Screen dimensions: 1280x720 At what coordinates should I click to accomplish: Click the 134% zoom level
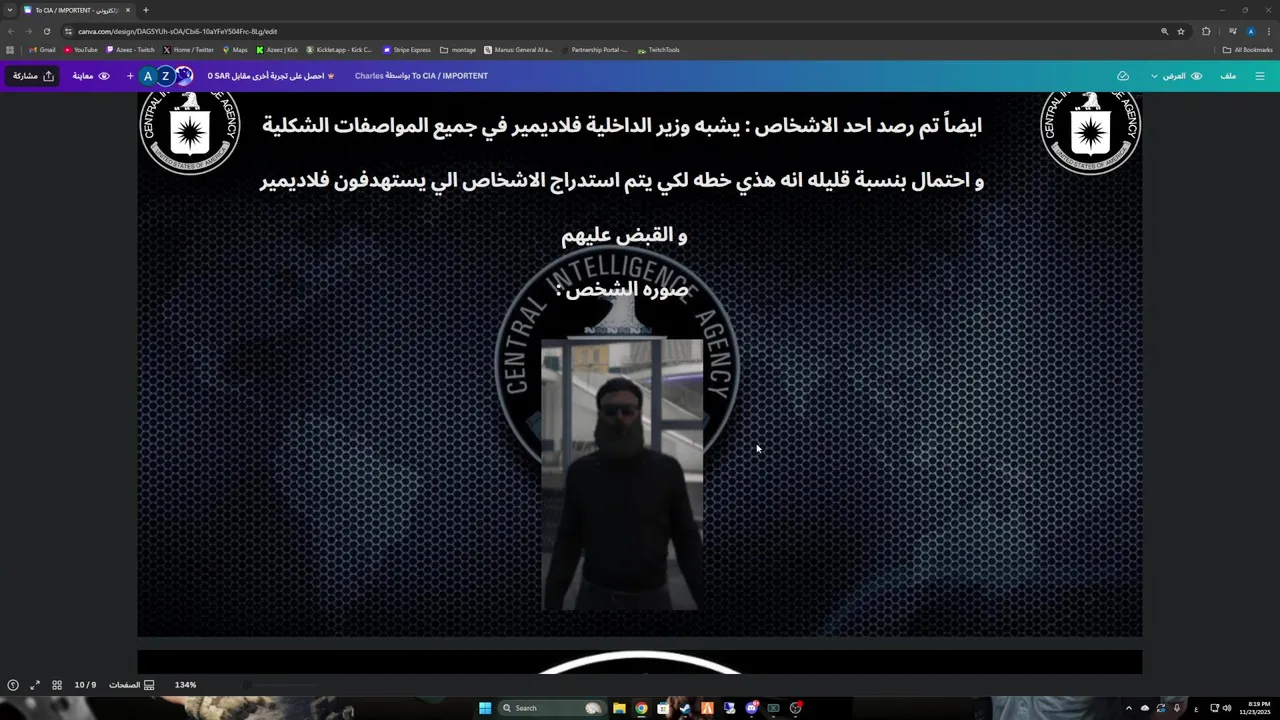[x=185, y=685]
